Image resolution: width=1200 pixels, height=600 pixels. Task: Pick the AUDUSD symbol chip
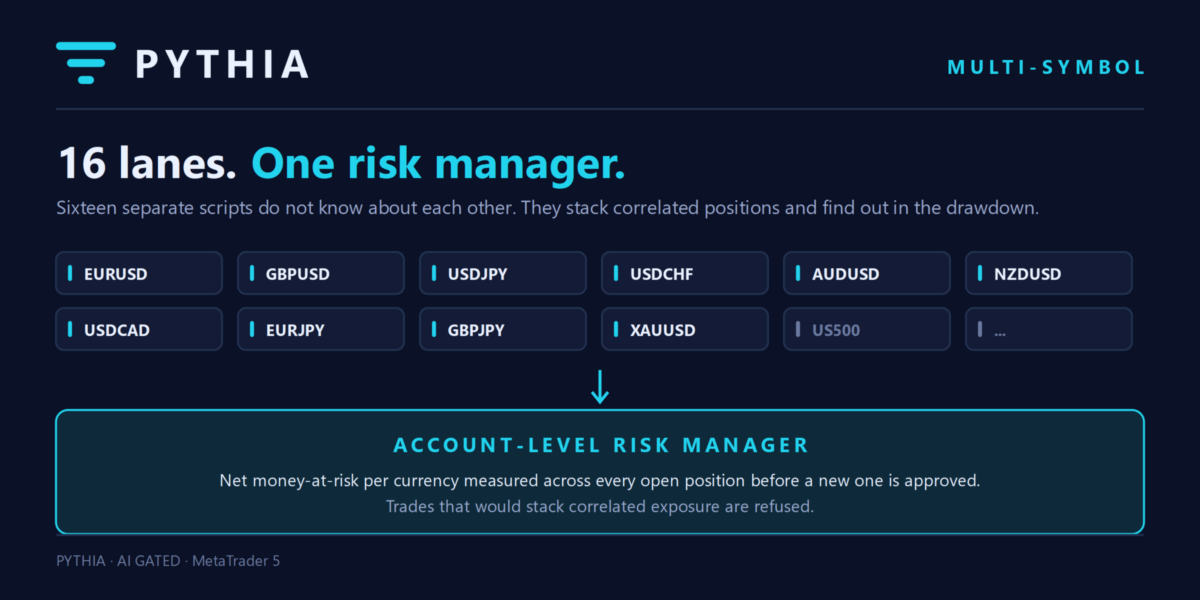(x=867, y=273)
